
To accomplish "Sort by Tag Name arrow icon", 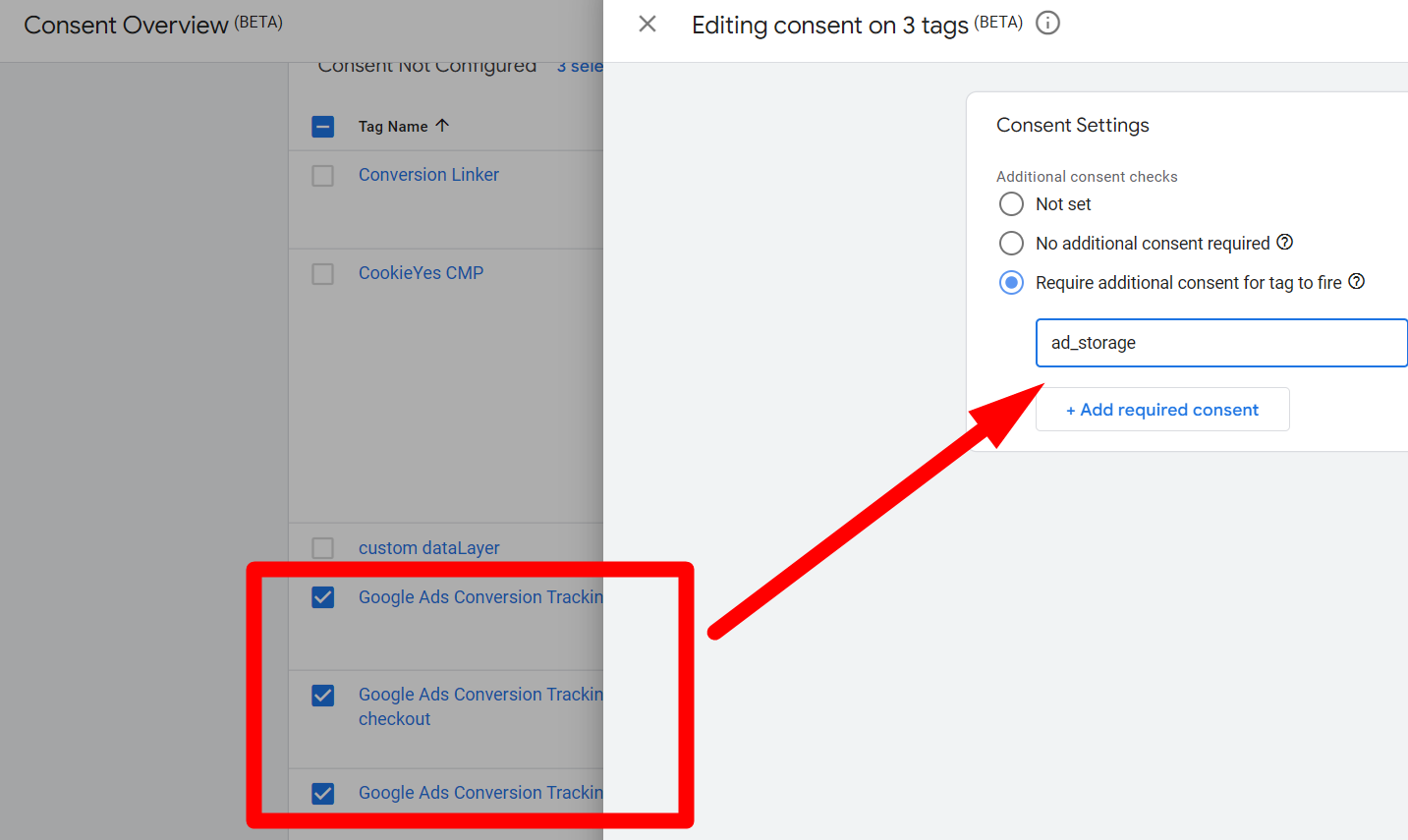I will coord(442,126).
